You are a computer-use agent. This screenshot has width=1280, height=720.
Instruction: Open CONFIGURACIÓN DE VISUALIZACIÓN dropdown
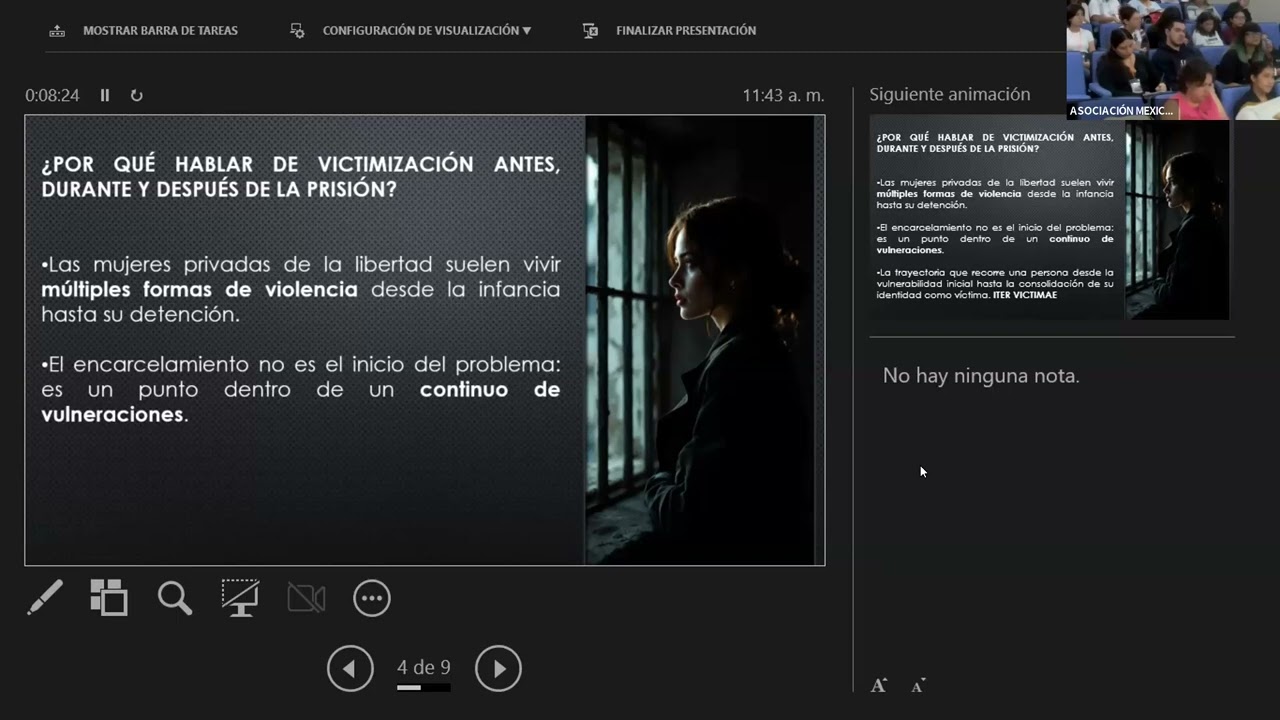(427, 31)
